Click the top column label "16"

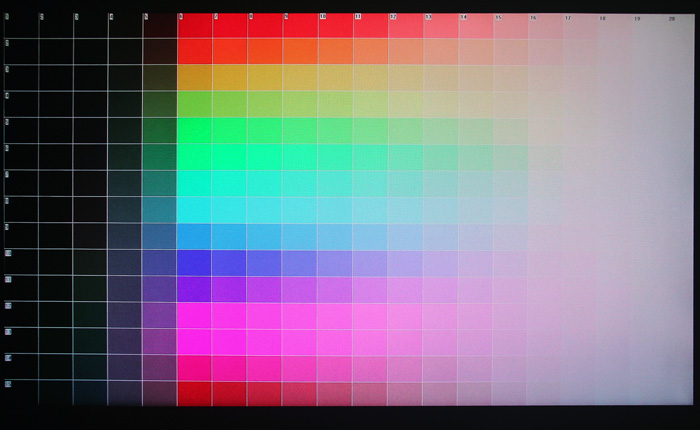tap(533, 18)
